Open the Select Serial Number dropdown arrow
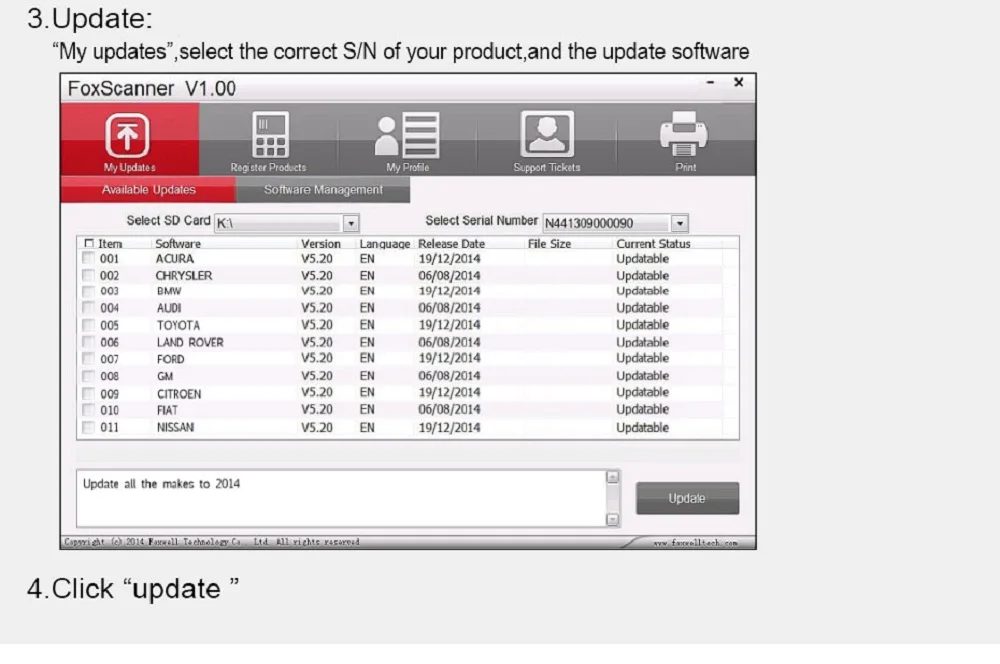 [x=680, y=223]
